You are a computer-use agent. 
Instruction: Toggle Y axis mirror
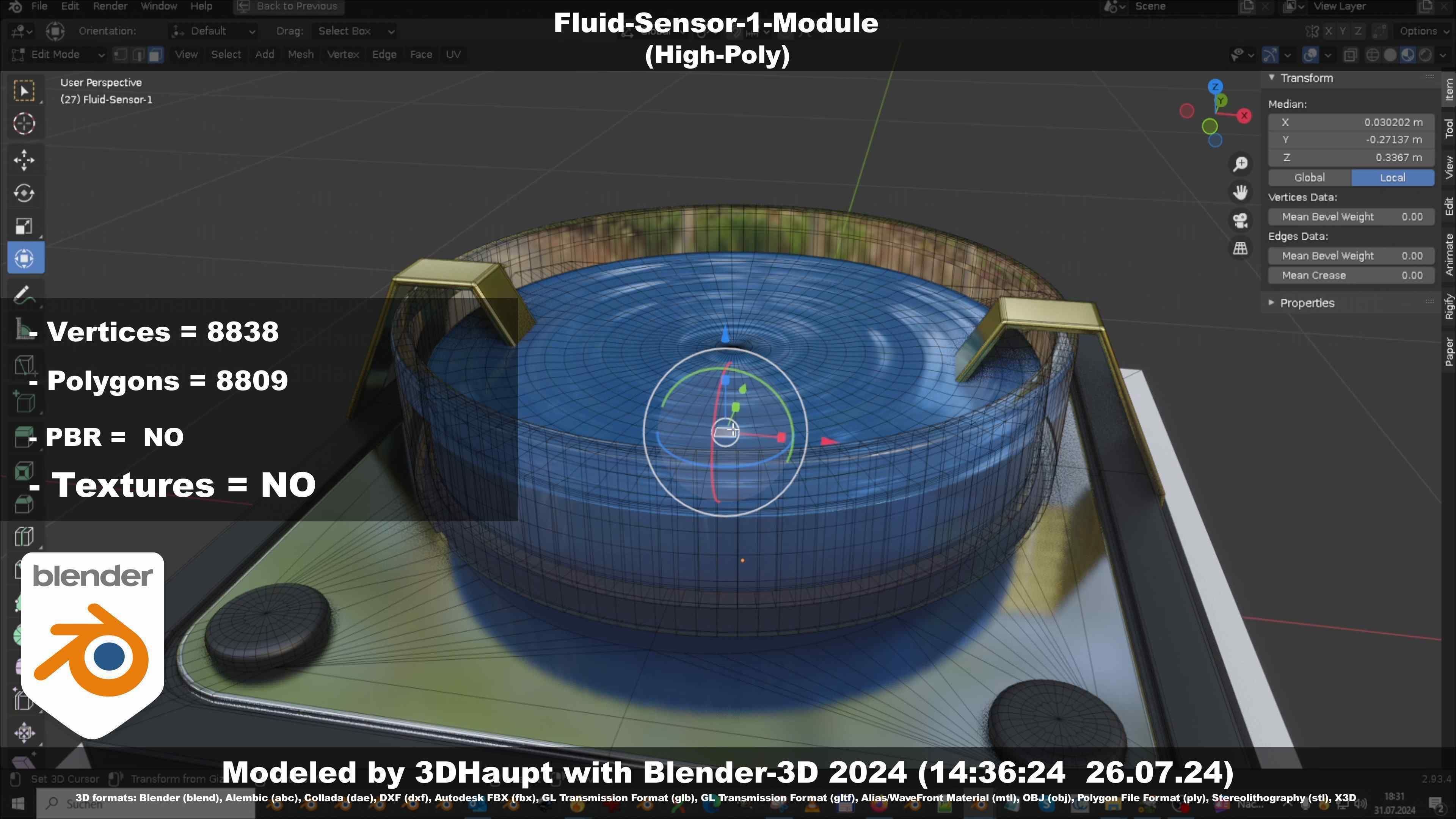click(x=1343, y=31)
